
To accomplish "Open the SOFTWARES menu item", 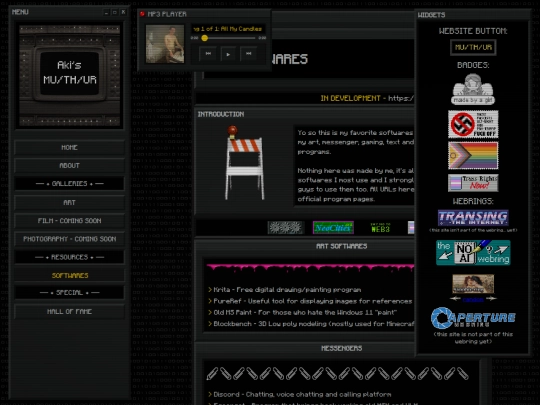I will coord(69,276).
